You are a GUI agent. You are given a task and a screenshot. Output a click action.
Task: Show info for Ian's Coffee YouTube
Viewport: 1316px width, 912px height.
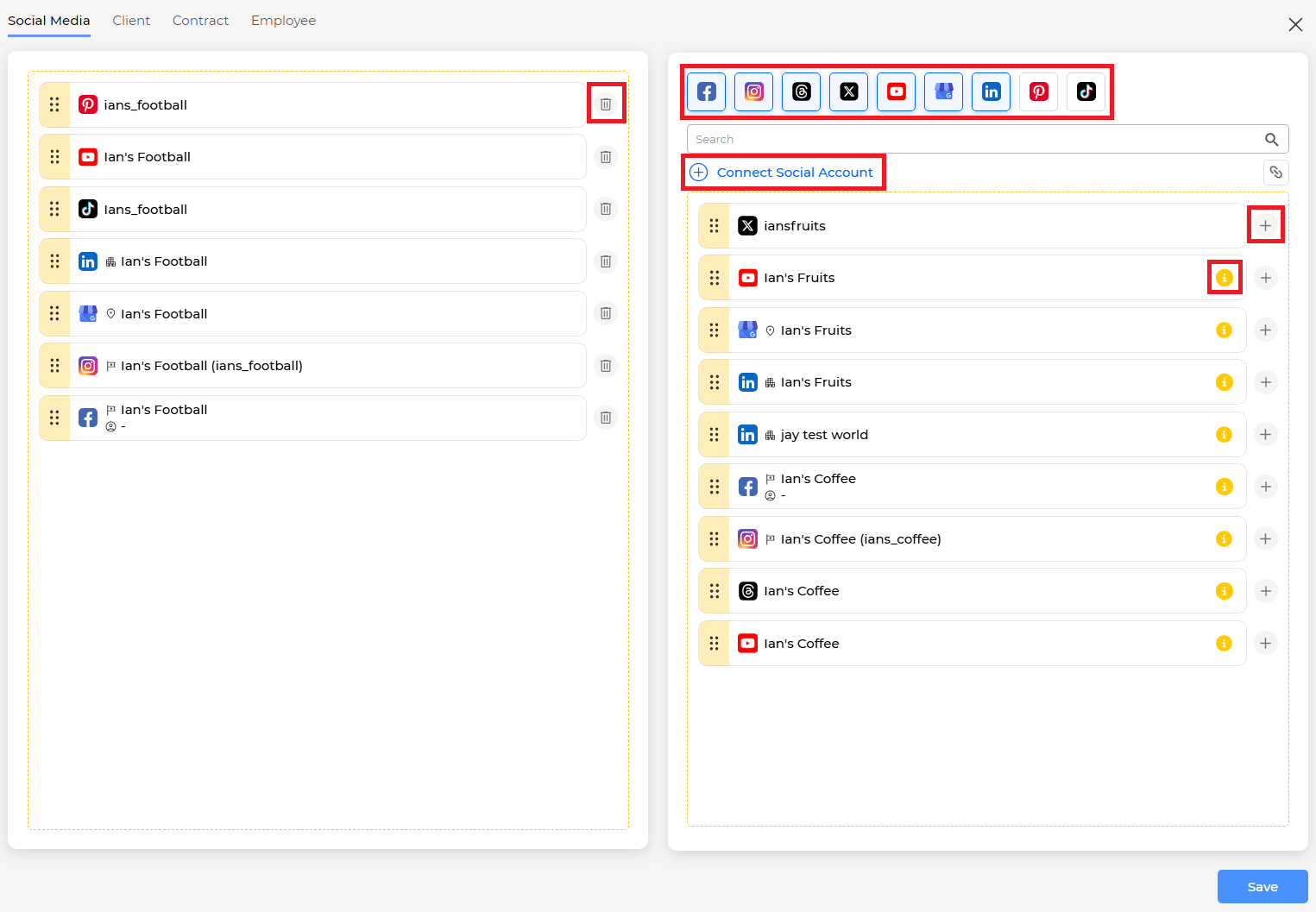pos(1225,644)
